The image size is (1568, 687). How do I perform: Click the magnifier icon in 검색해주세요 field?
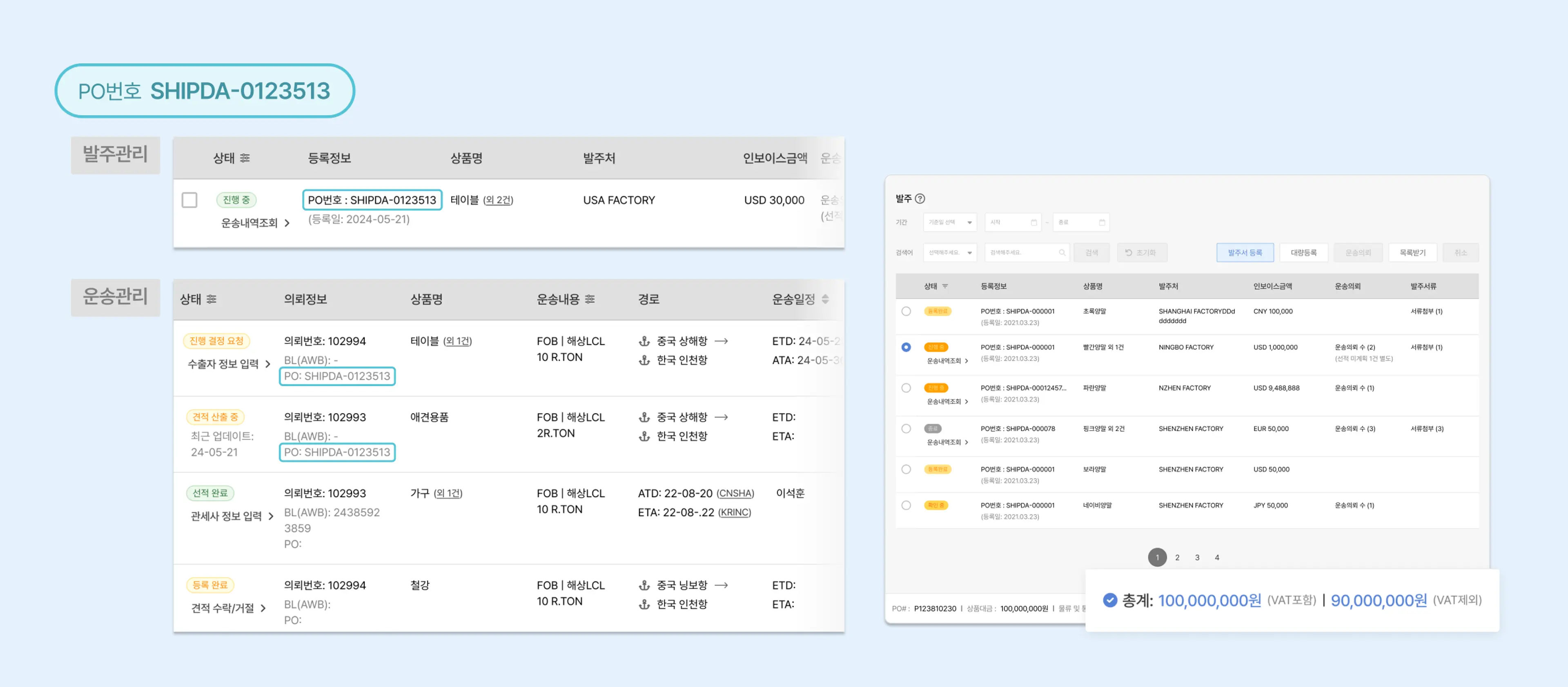click(1062, 253)
